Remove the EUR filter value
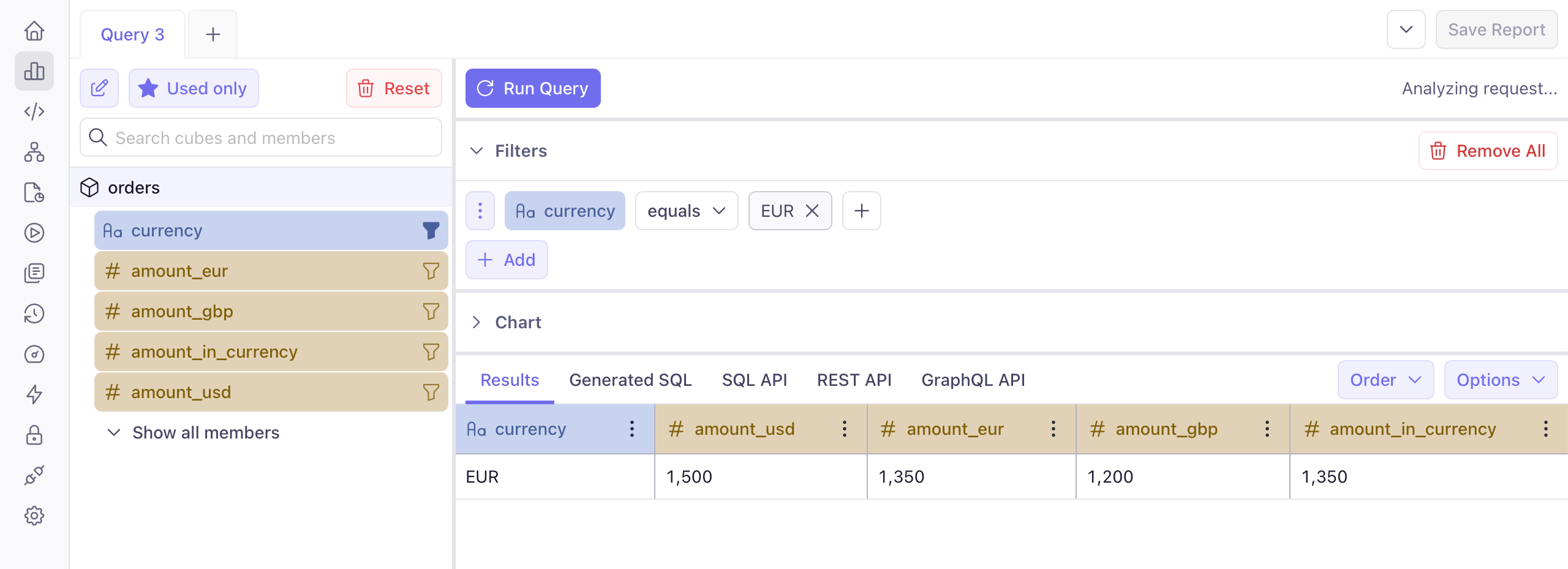Viewport: 1568px width, 569px height. pyautogui.click(x=812, y=211)
